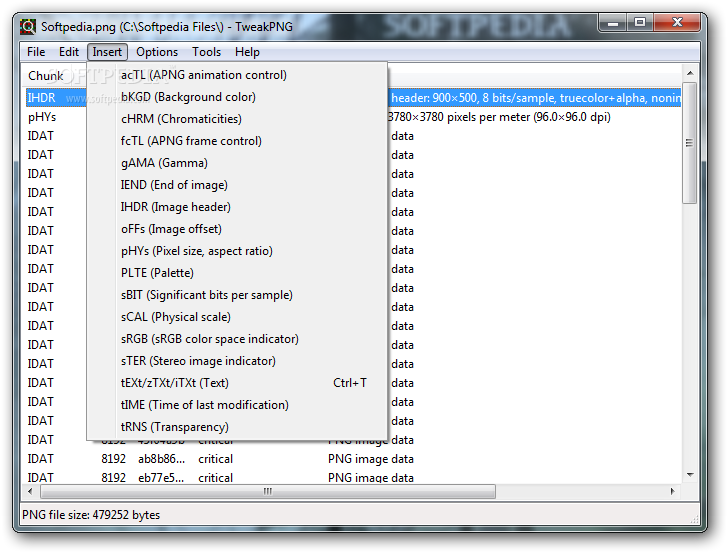Image resolution: width=728 pixels, height=553 pixels.
Task: Click the TweakPNG app icon in title bar
Action: click(28, 26)
